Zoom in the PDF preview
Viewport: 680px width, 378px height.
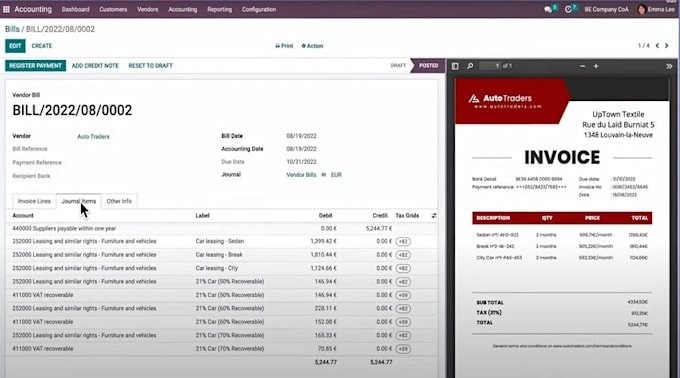tap(596, 66)
